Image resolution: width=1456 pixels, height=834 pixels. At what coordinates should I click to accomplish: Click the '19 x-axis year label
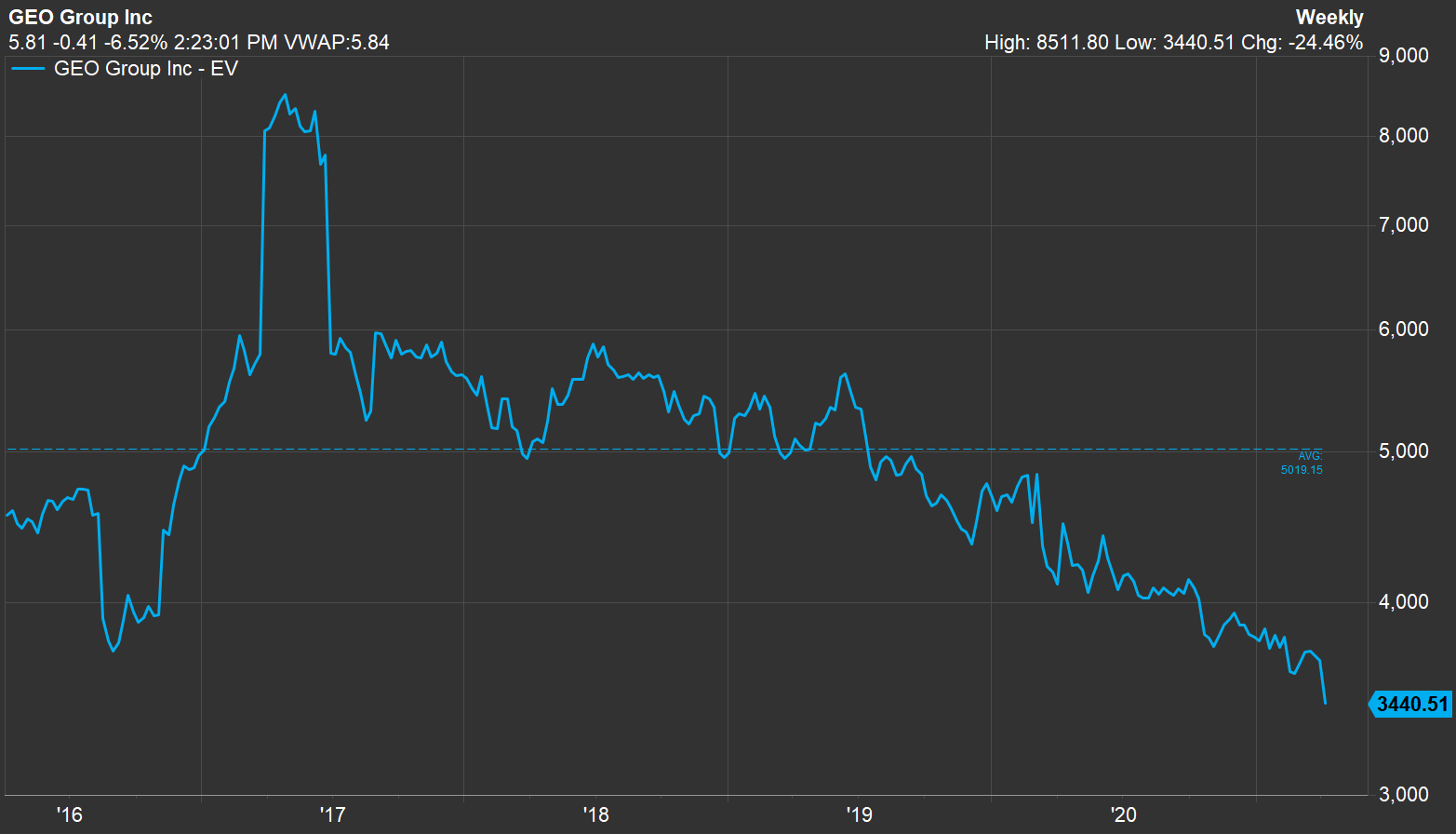(859, 814)
